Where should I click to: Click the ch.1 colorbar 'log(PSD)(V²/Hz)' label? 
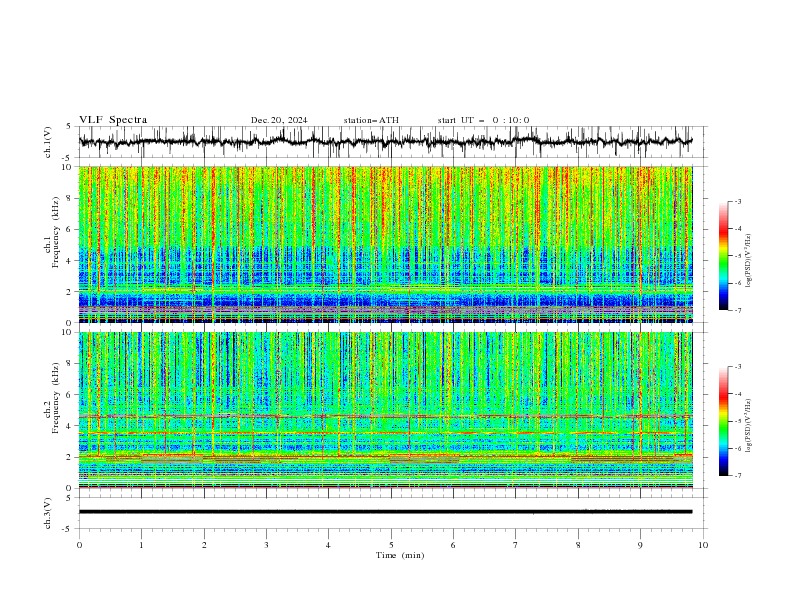[x=748, y=261]
